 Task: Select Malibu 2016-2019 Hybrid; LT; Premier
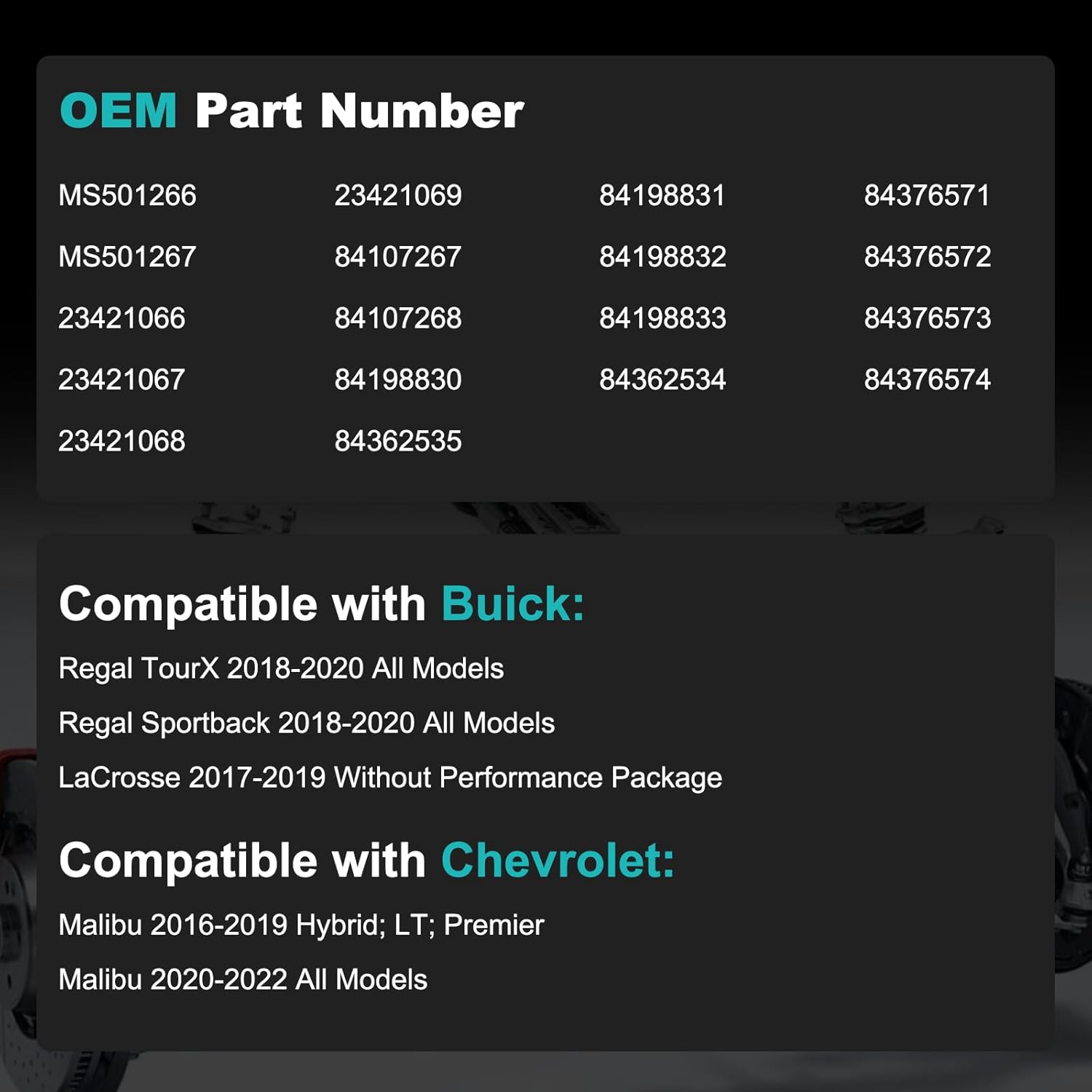tap(301, 925)
